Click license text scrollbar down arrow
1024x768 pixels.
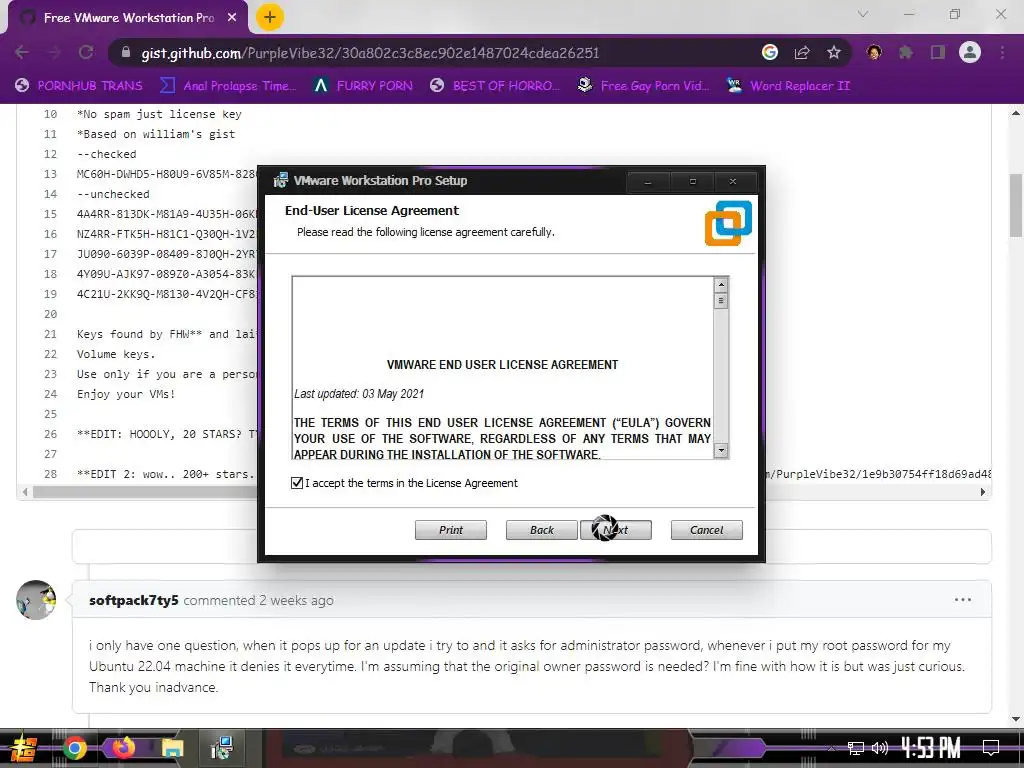click(x=721, y=450)
